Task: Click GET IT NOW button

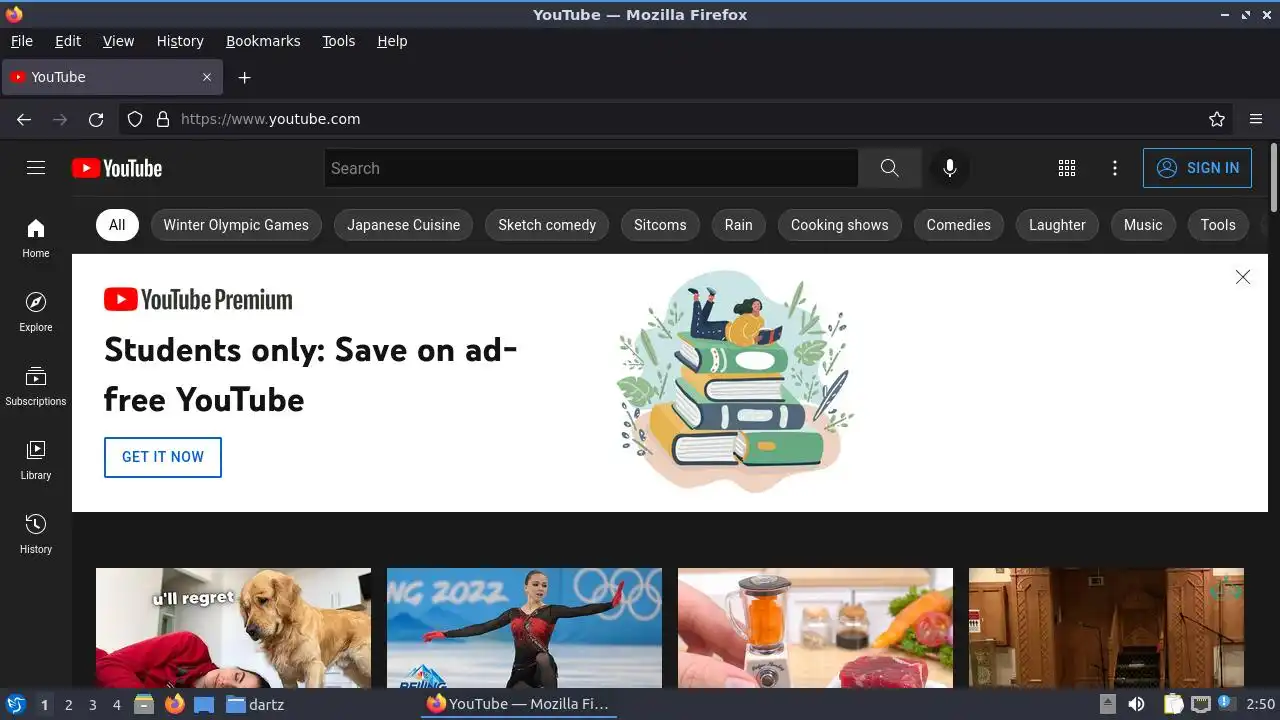Action: (163, 457)
